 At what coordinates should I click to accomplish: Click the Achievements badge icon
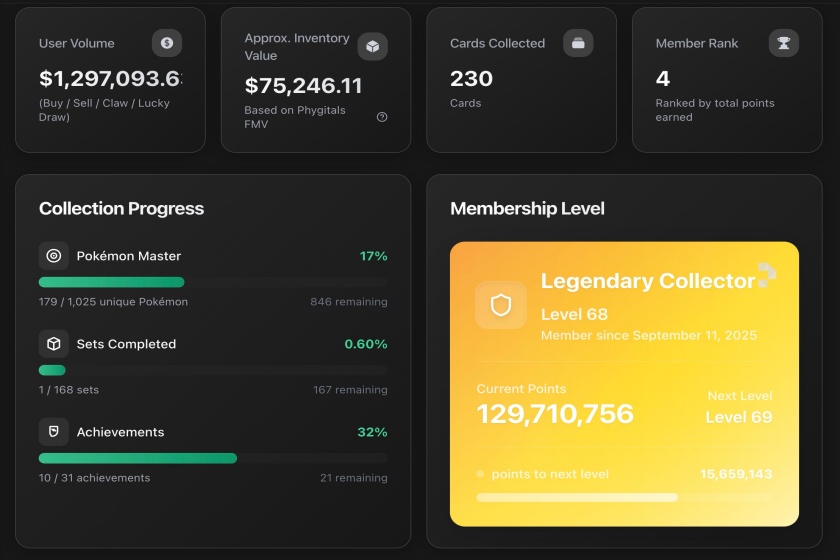[x=54, y=432]
